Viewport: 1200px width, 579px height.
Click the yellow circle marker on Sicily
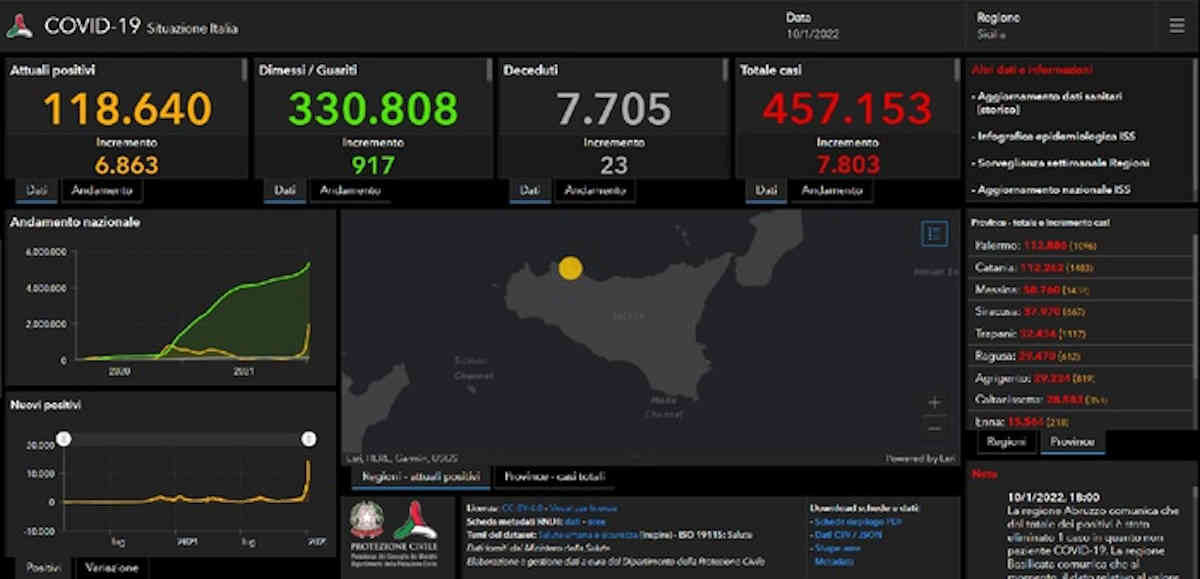pos(570,268)
